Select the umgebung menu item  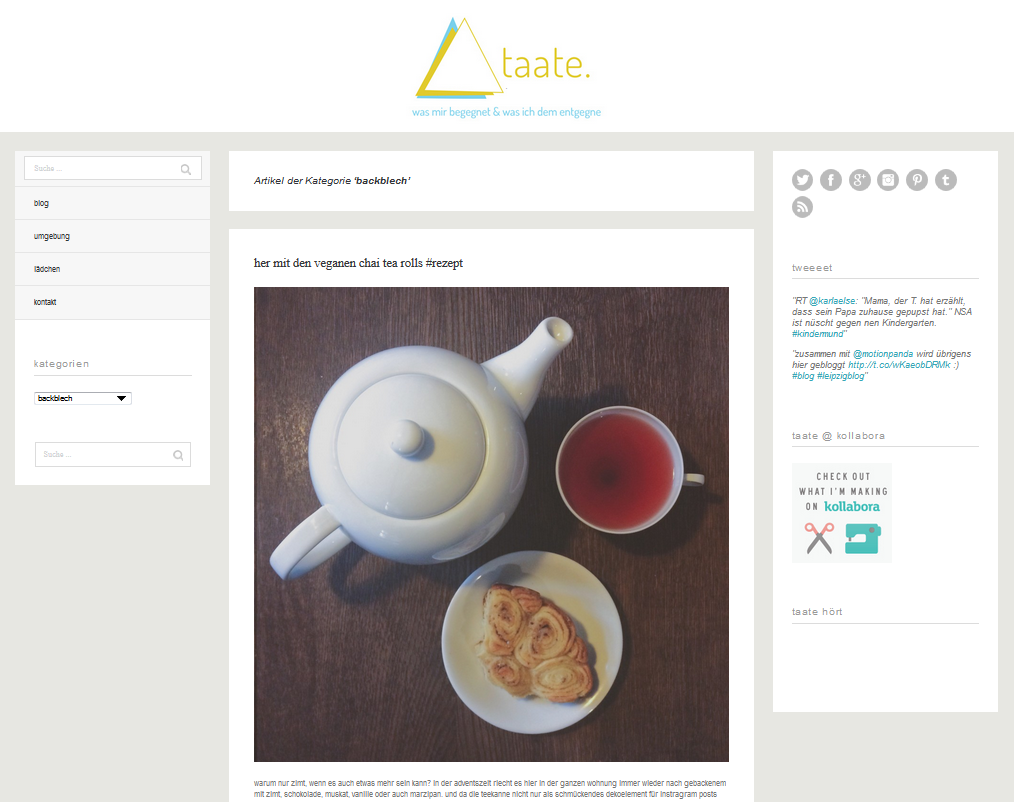(x=113, y=236)
